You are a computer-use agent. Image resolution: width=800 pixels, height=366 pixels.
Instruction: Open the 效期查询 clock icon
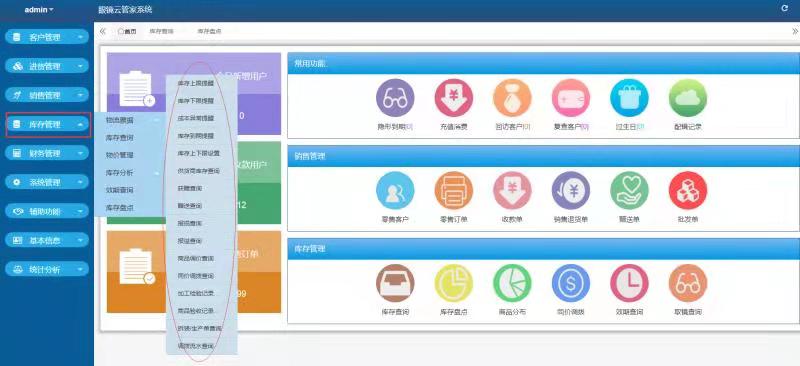[629, 283]
